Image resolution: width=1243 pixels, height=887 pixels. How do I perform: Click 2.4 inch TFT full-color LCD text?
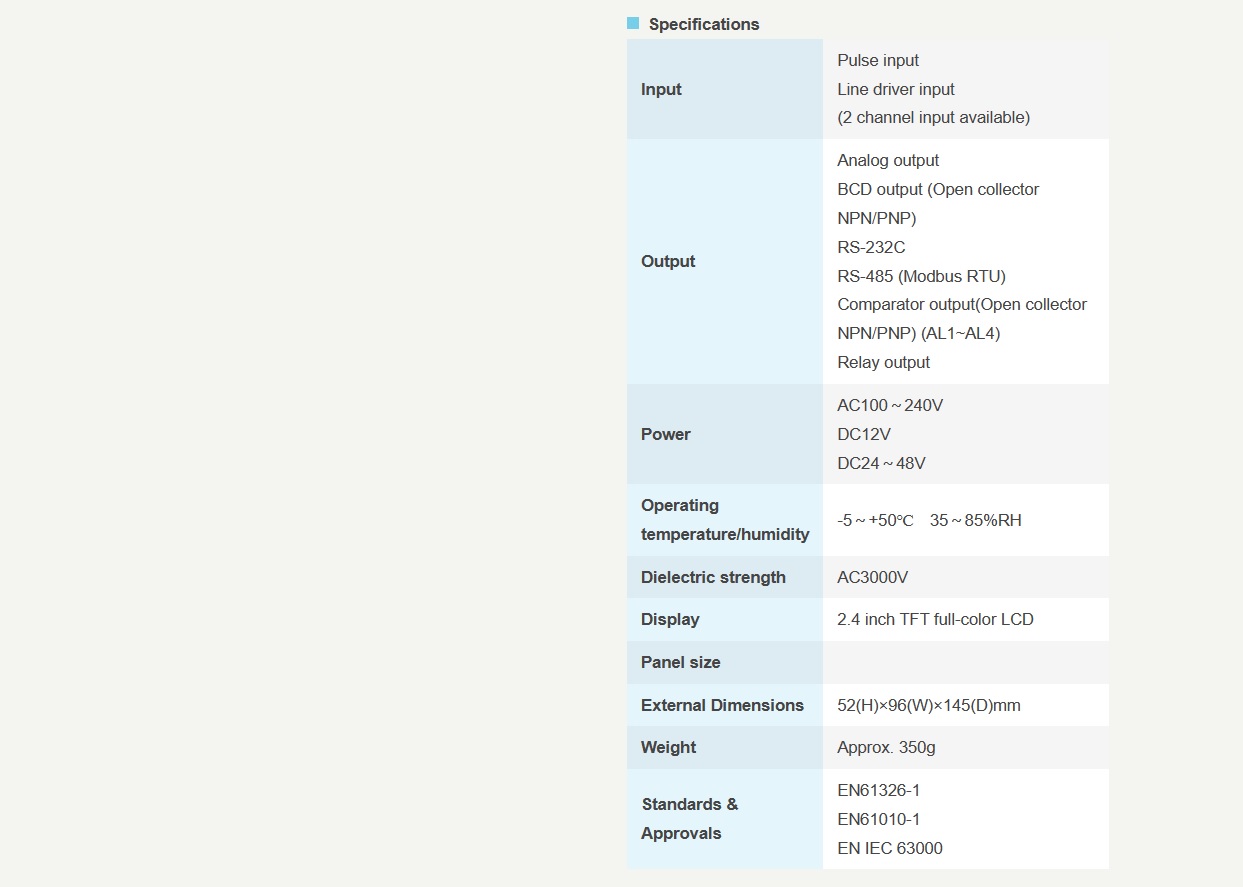point(935,619)
